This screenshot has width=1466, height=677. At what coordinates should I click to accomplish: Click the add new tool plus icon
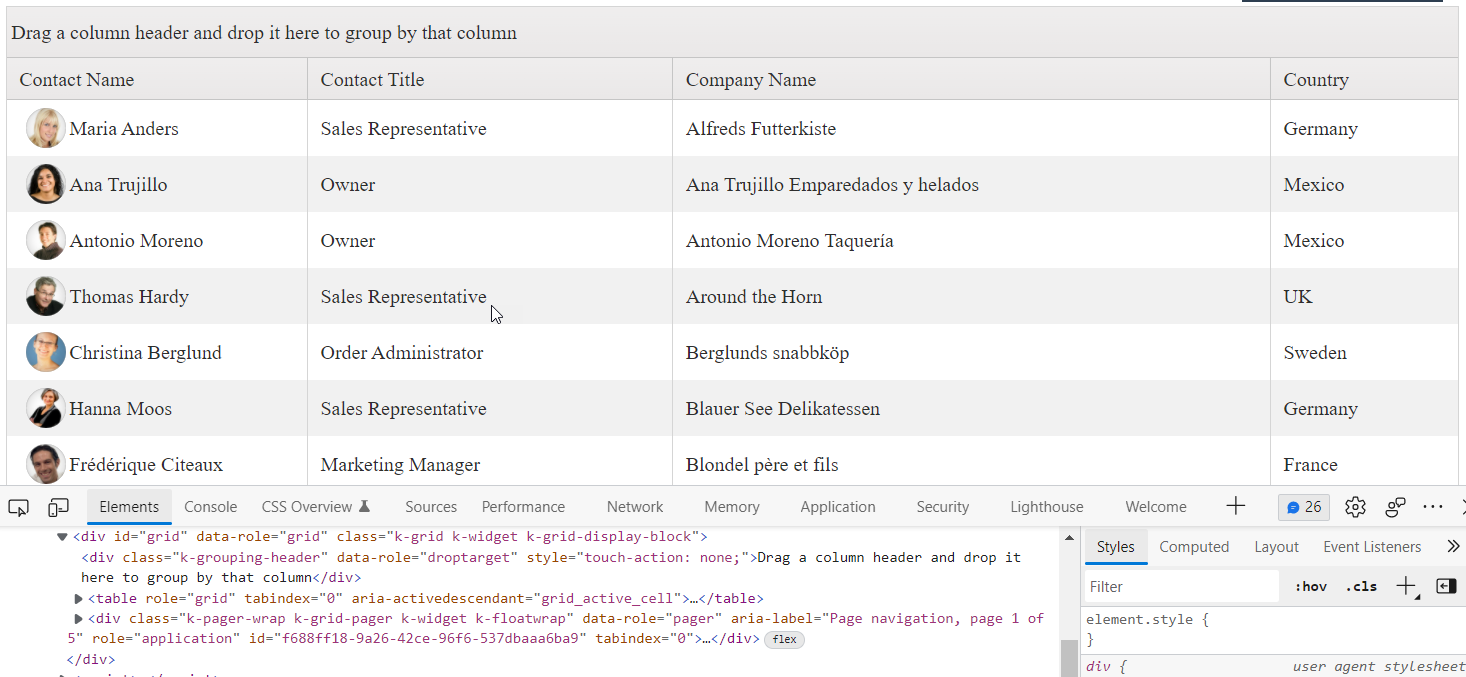[1236, 506]
